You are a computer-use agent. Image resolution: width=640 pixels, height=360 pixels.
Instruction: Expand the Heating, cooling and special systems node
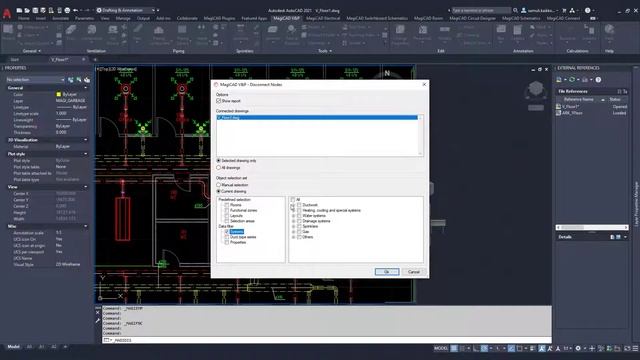(x=293, y=210)
